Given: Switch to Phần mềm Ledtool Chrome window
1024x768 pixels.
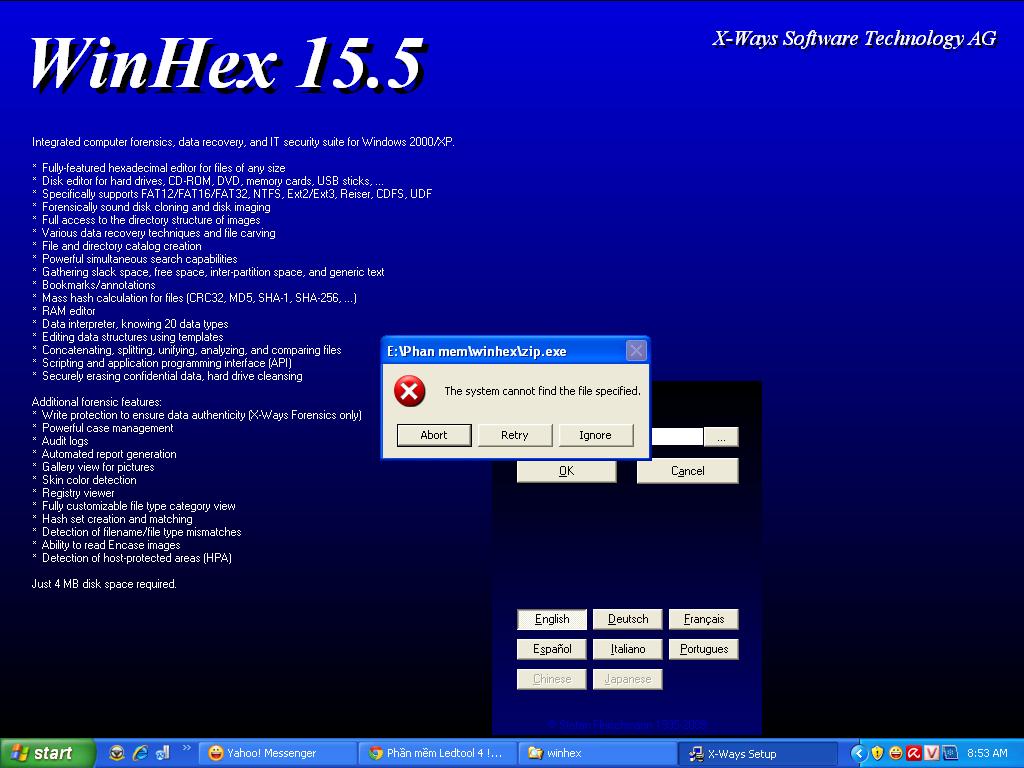Looking at the screenshot, I should 437,754.
